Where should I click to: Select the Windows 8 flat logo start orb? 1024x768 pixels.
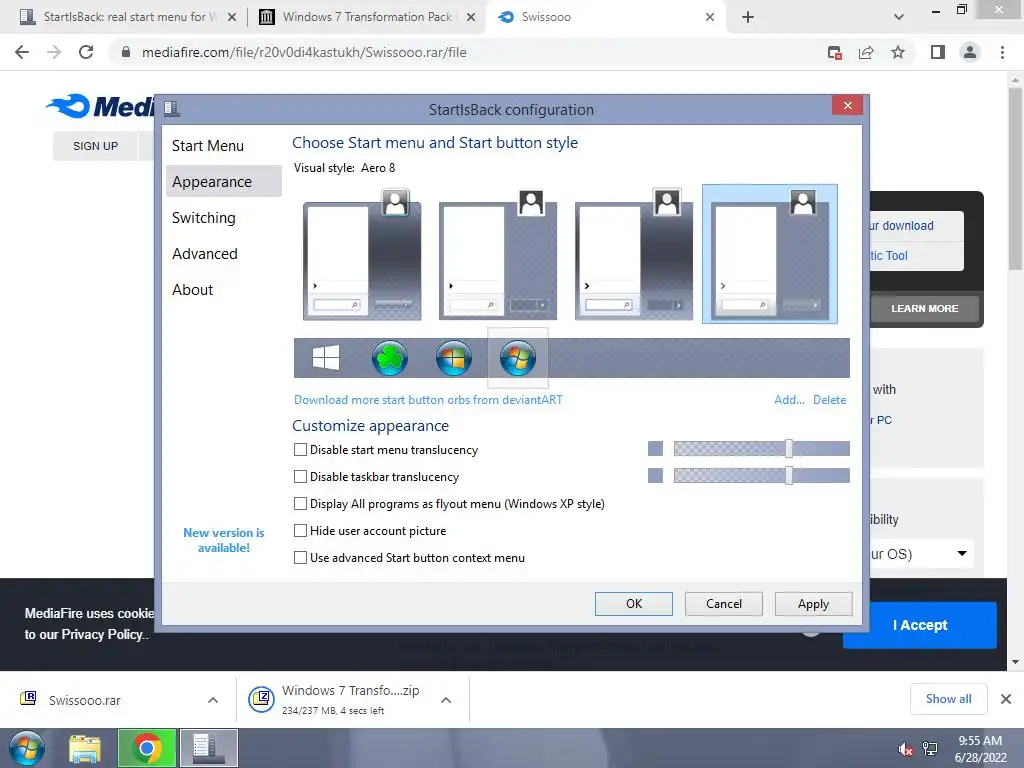pyautogui.click(x=326, y=358)
